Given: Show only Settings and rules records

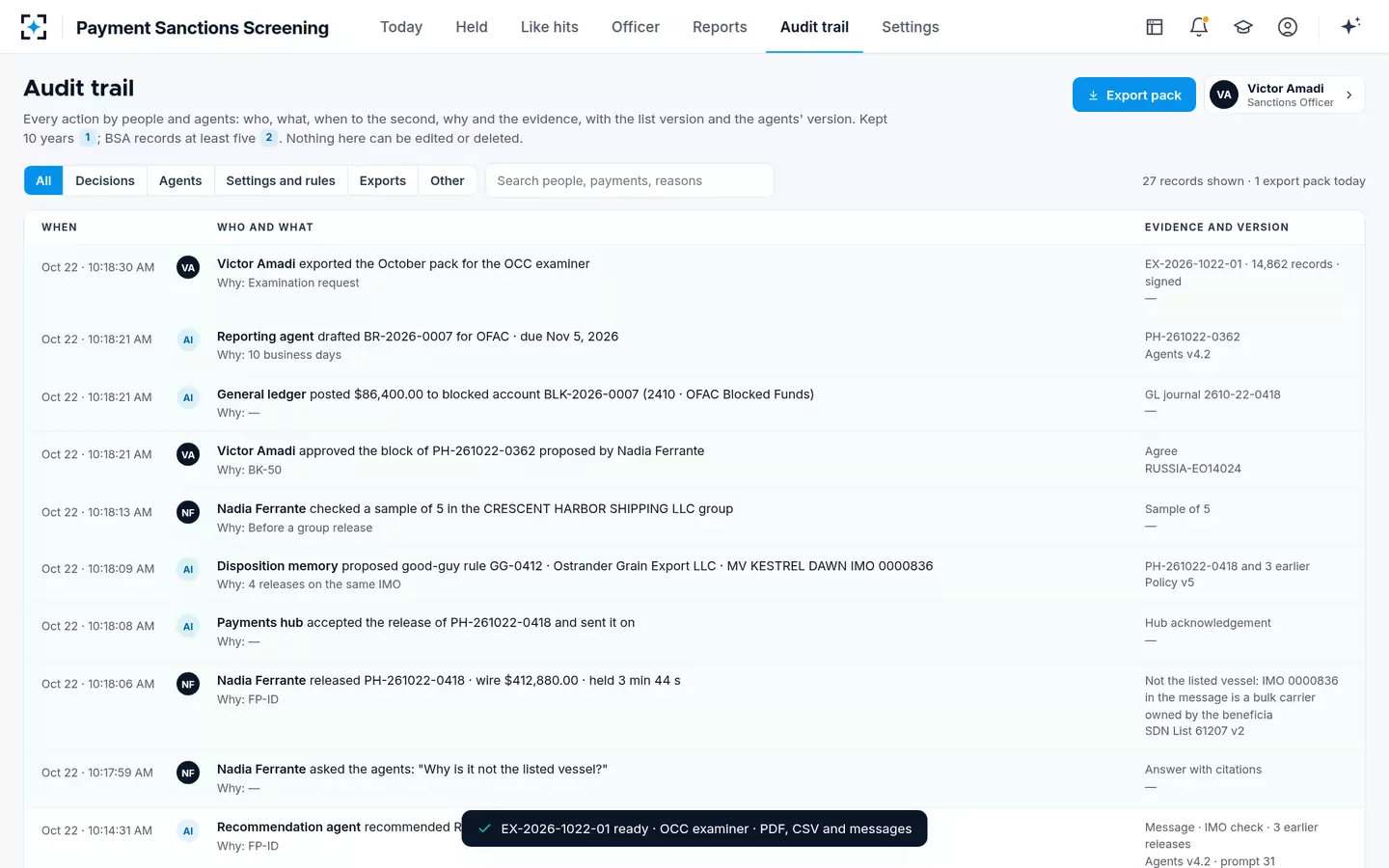Looking at the screenshot, I should [x=281, y=180].
